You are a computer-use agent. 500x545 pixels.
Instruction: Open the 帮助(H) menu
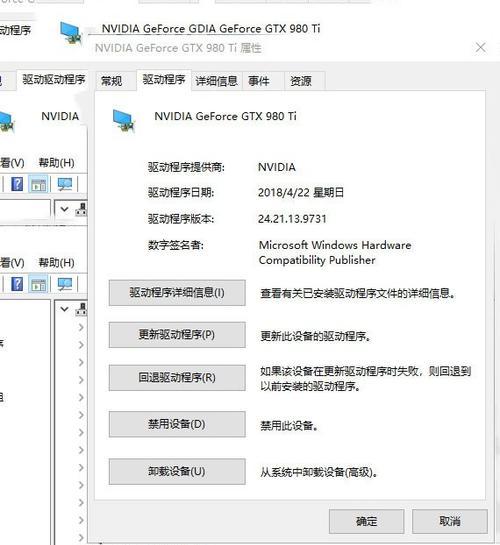(x=56, y=163)
